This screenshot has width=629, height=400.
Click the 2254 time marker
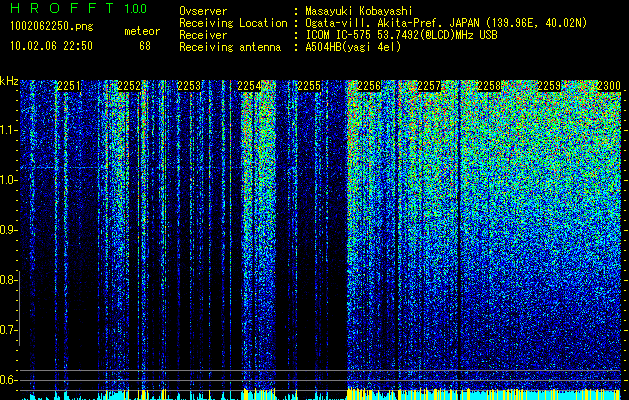[x=249, y=86]
